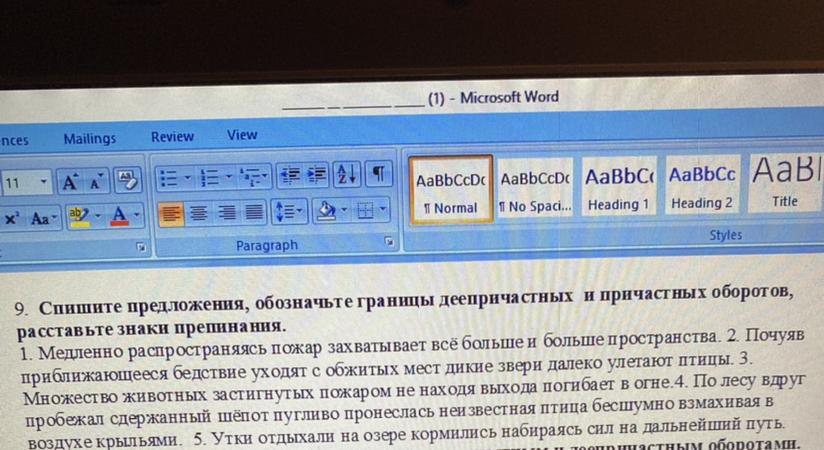Sort the selected text A to Z
Viewport: 824px width, 450px height.
tap(347, 173)
